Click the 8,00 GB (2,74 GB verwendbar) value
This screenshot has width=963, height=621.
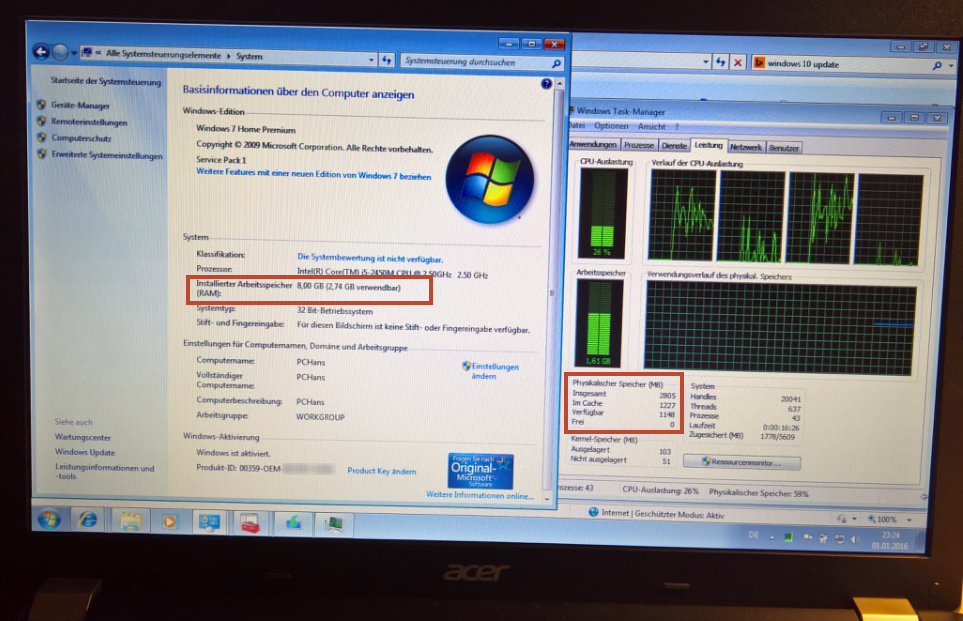[348, 287]
